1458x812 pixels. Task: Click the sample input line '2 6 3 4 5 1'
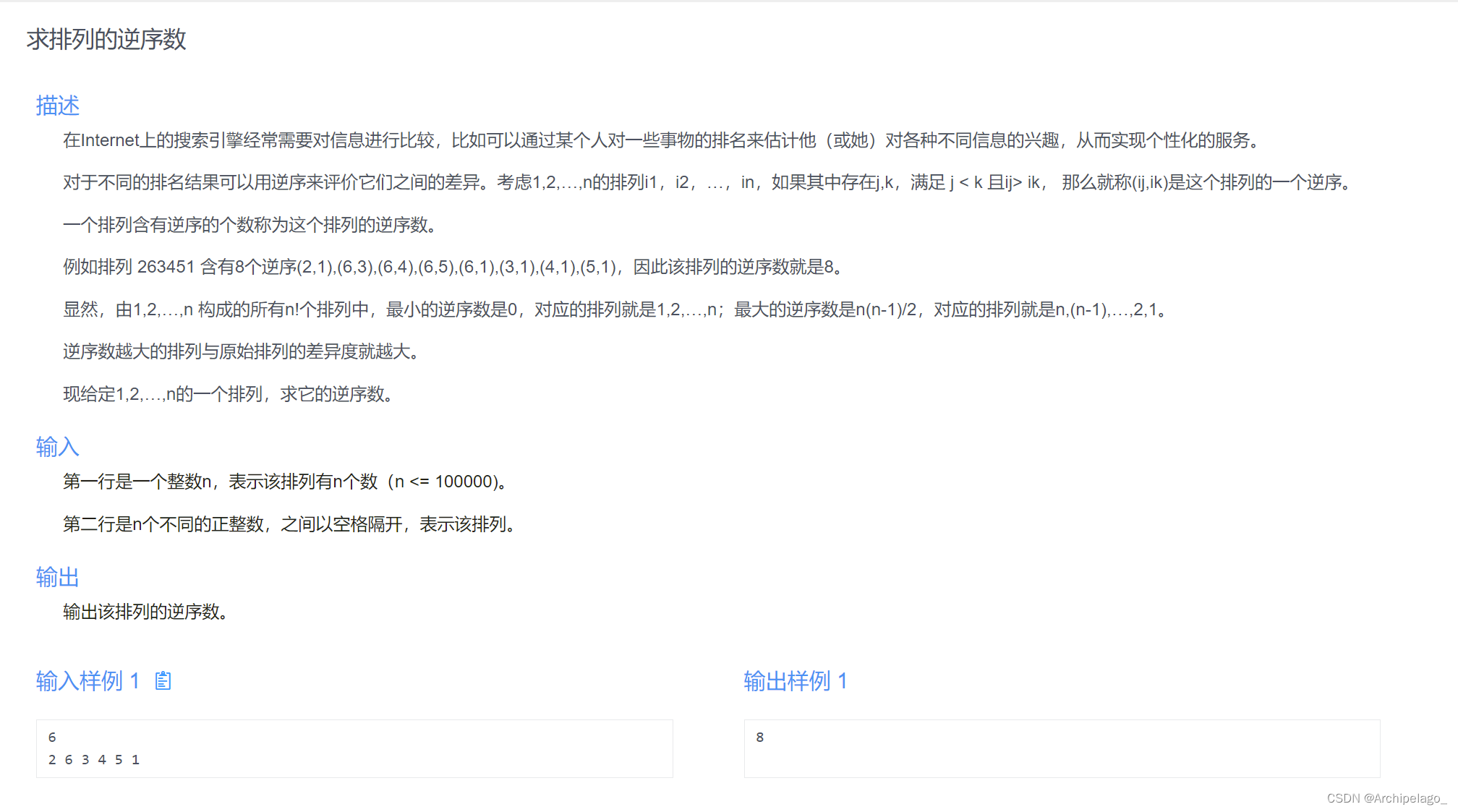tap(94, 760)
